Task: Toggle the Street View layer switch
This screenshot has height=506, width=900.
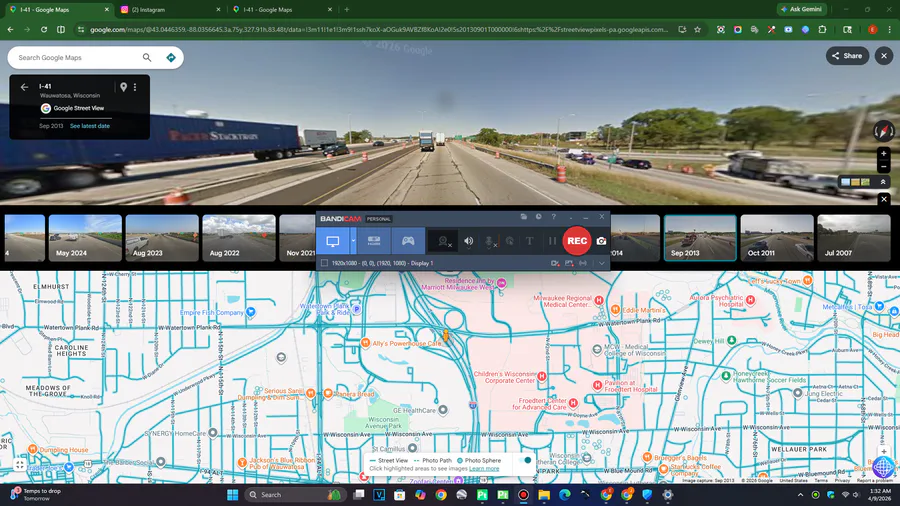Action: (x=525, y=460)
